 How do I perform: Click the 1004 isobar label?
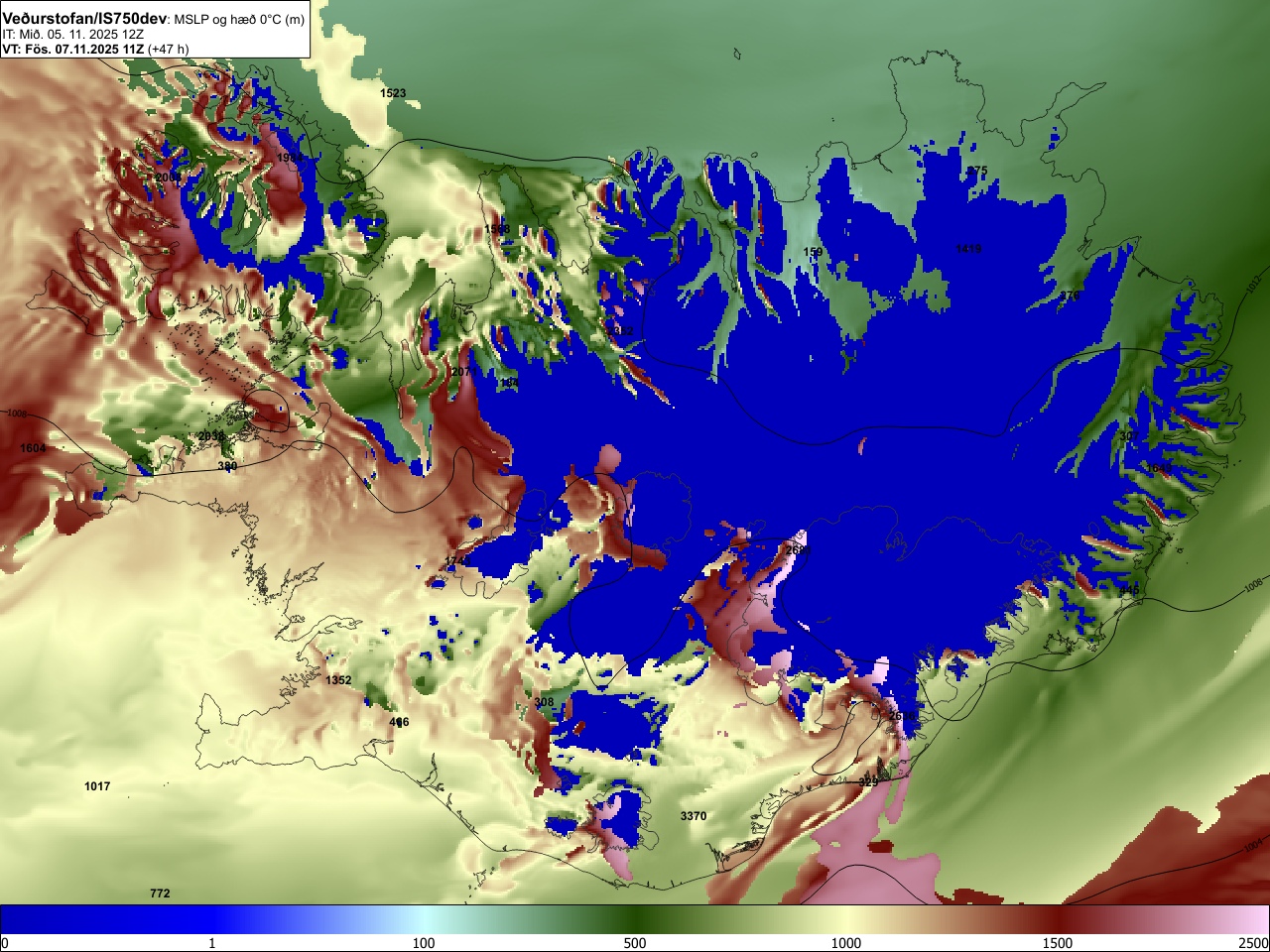[1253, 846]
